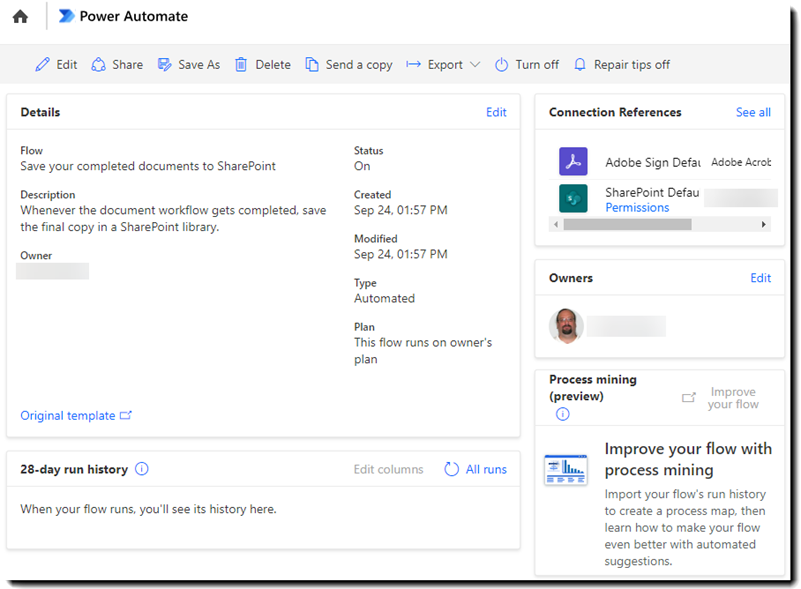Click the process mining chart illustration
Viewport: 801px width, 589px height.
(566, 469)
